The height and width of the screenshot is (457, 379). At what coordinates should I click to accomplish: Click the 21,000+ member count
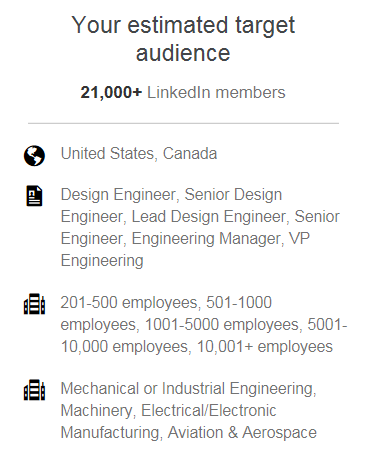point(111,93)
